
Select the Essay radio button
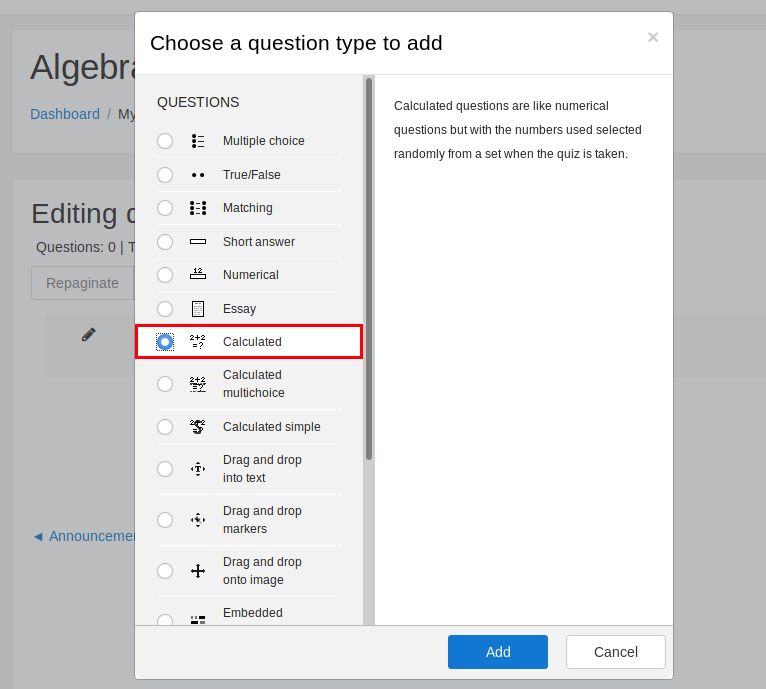pos(165,309)
